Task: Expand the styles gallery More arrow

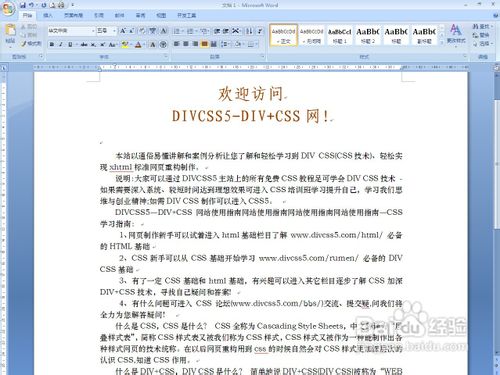Action: [442, 43]
